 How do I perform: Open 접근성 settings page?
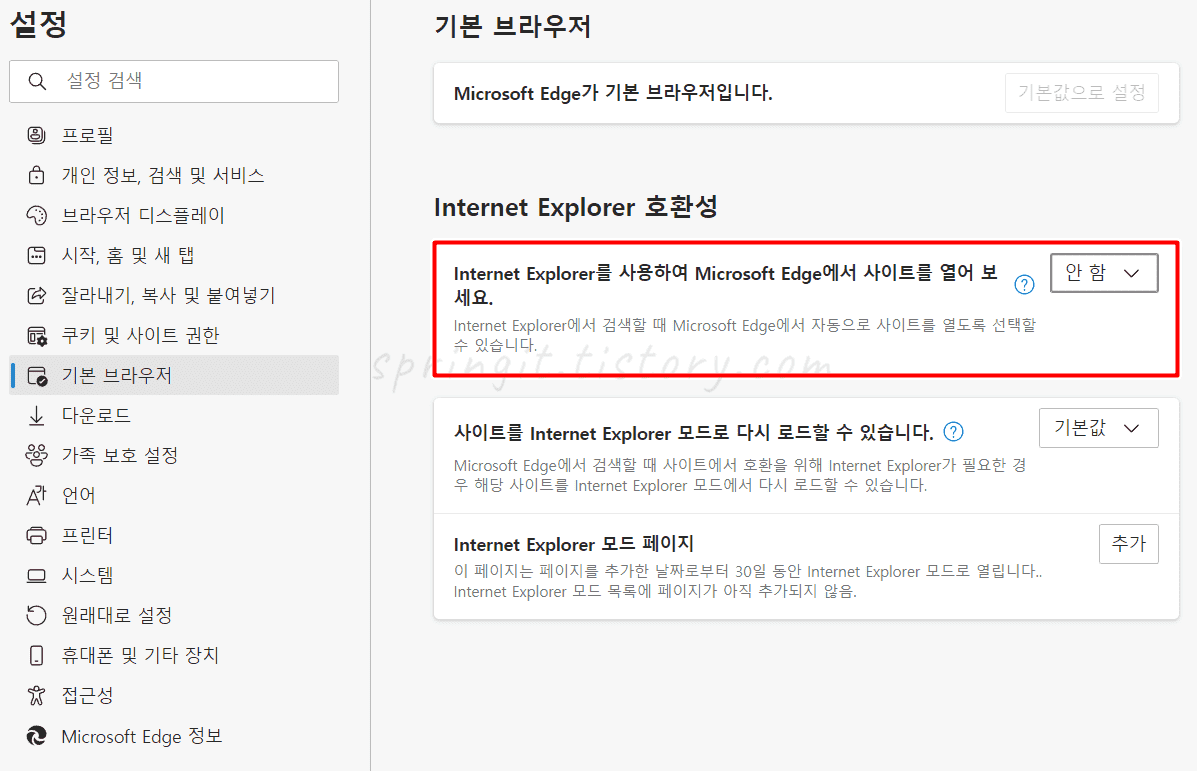pos(174,695)
